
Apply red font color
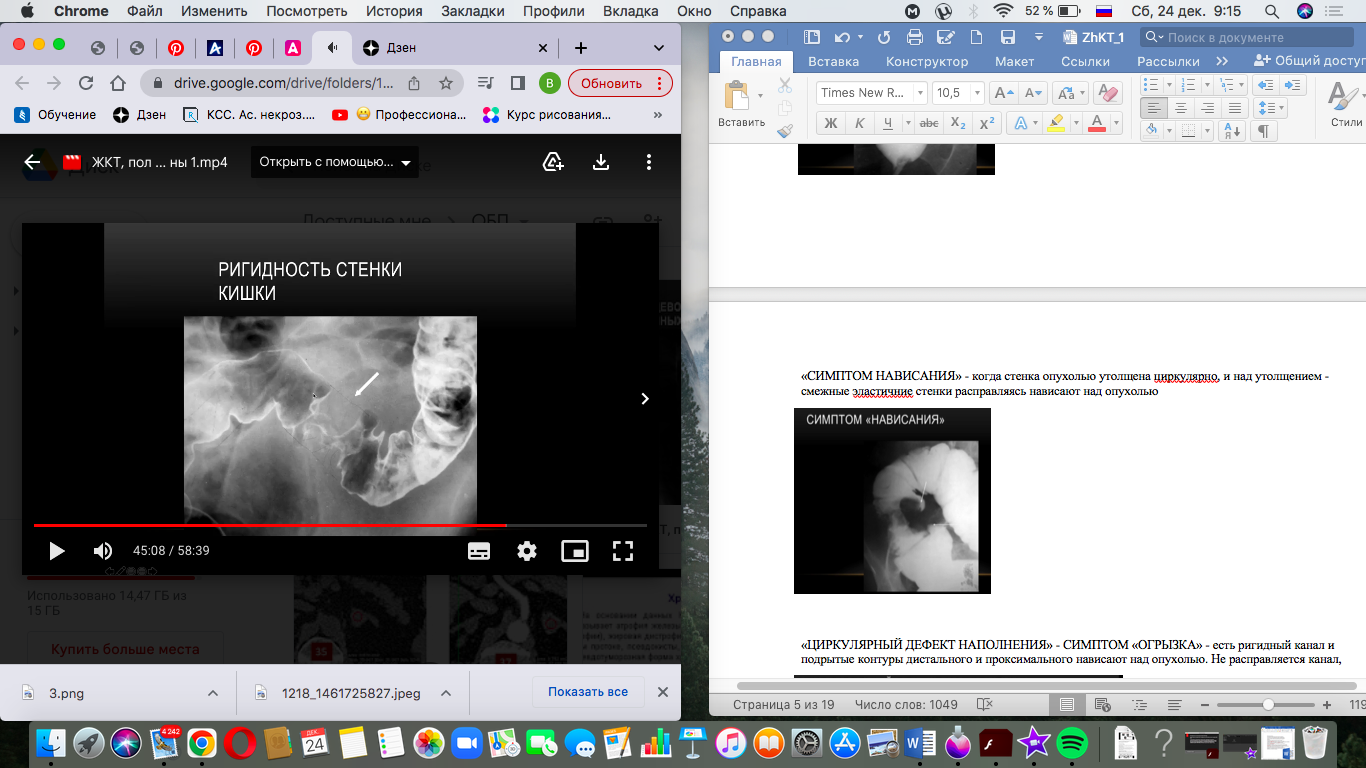1096,124
